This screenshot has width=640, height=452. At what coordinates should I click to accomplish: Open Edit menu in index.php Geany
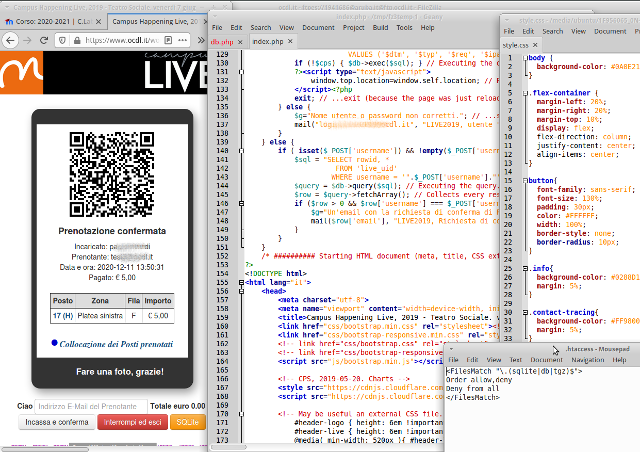(236, 28)
